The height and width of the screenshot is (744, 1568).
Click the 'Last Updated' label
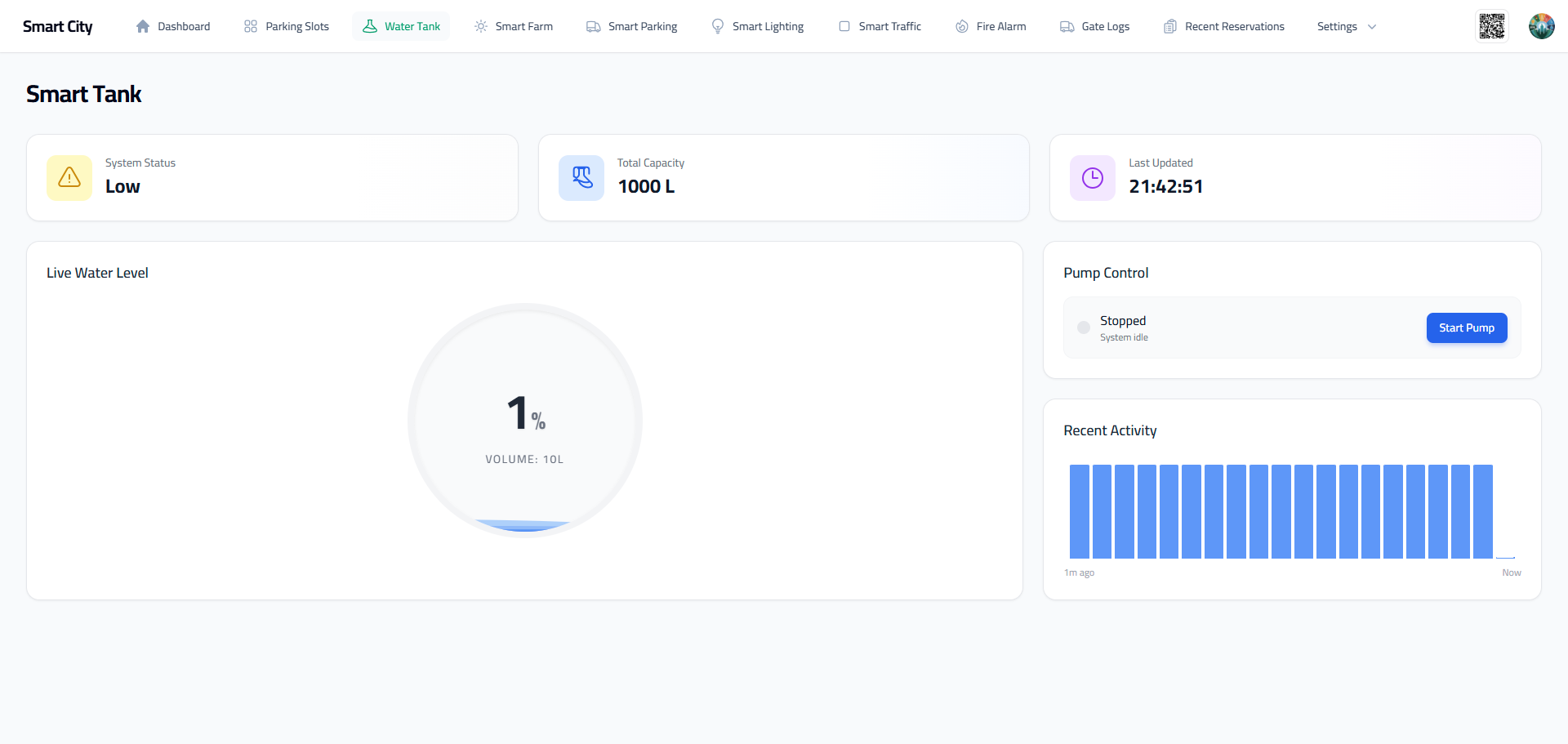(1160, 163)
